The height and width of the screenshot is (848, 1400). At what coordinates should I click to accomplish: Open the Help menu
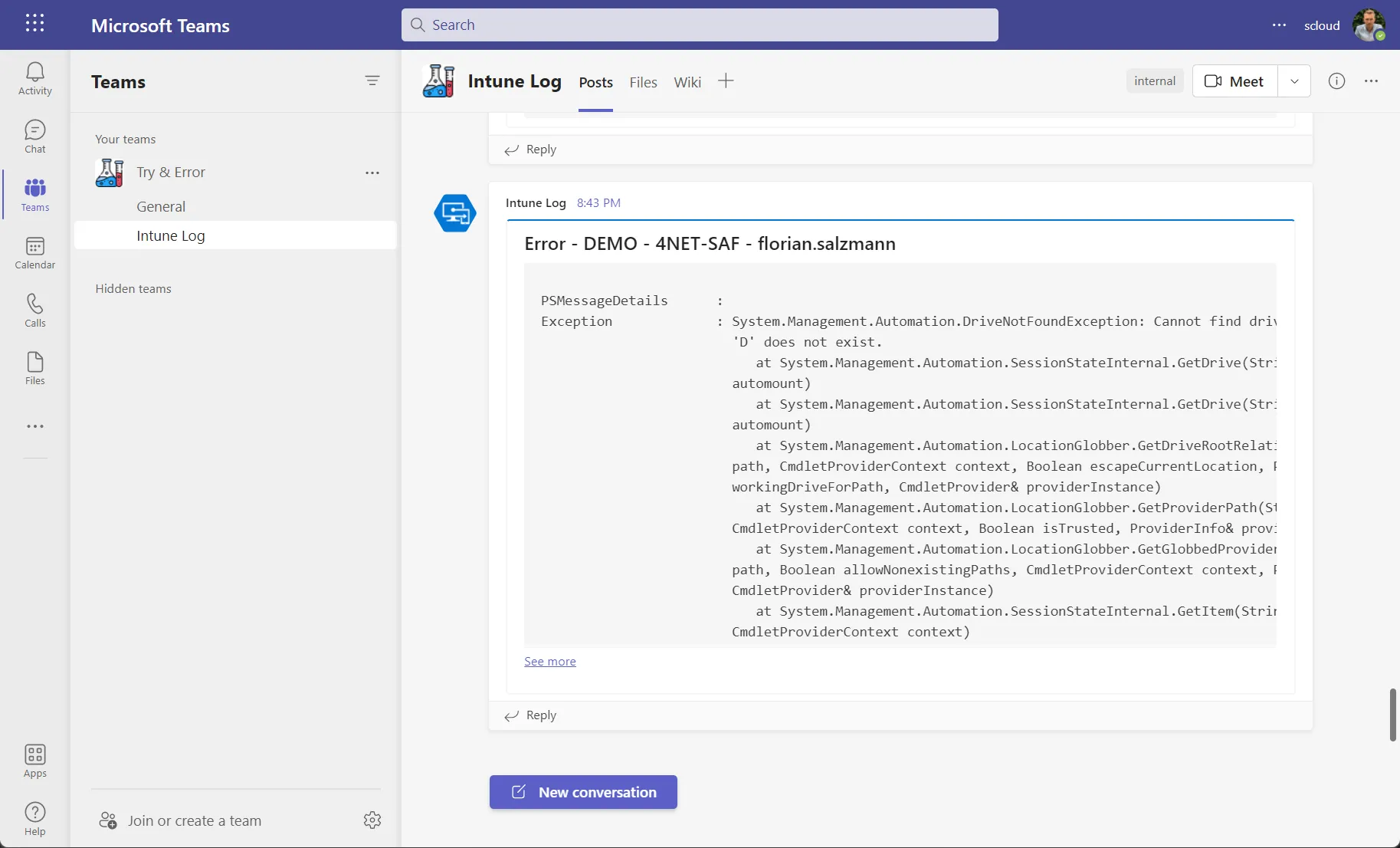[x=35, y=820]
